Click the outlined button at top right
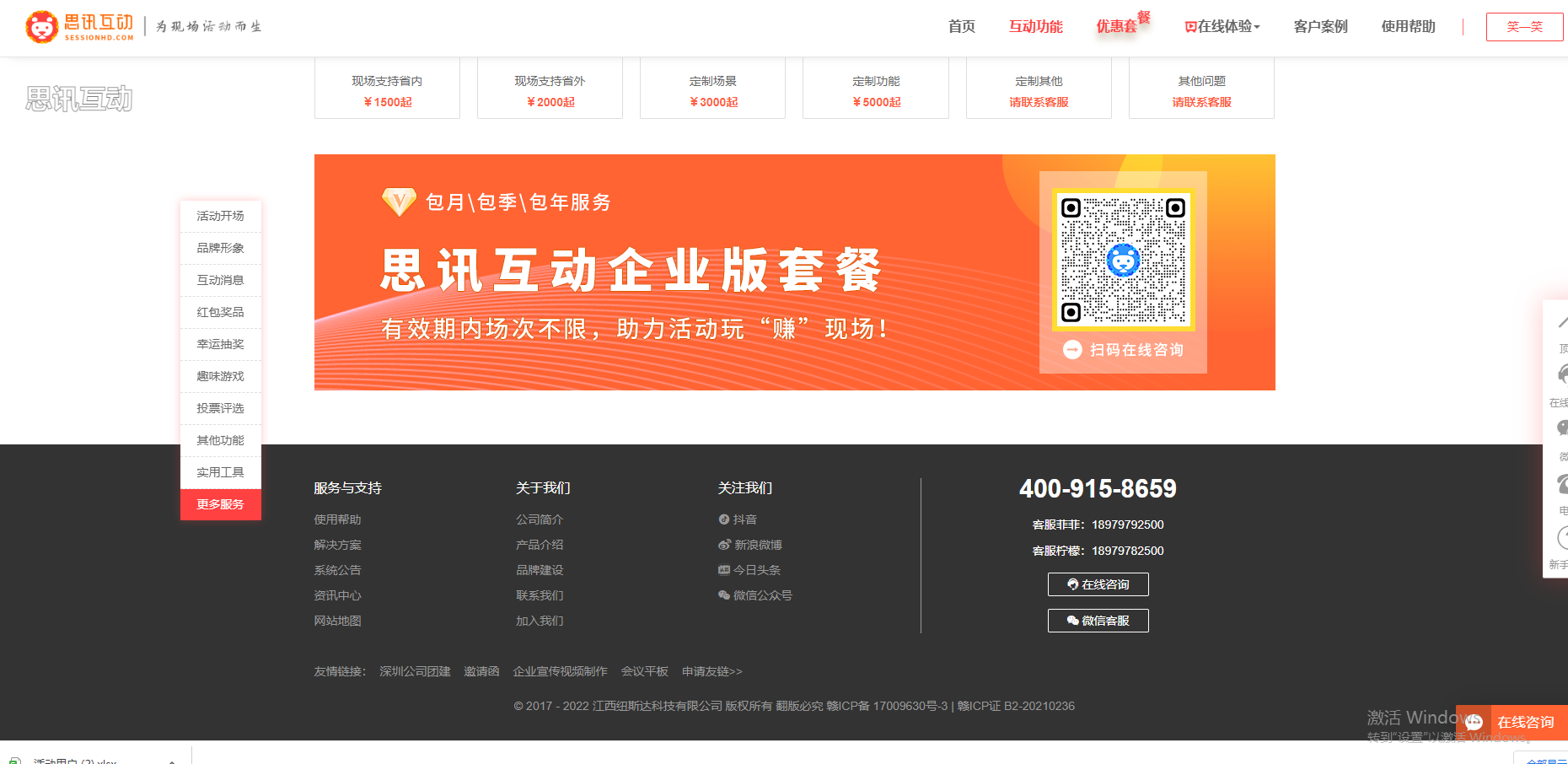Image resolution: width=1568 pixels, height=764 pixels. (x=1524, y=26)
